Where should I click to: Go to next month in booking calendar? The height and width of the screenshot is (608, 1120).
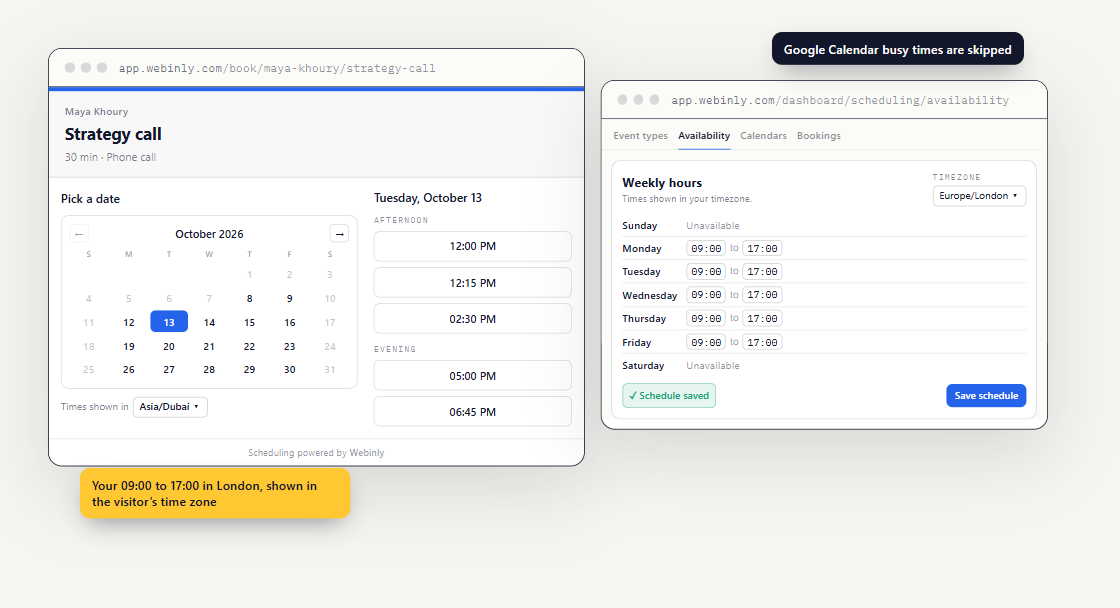click(339, 234)
